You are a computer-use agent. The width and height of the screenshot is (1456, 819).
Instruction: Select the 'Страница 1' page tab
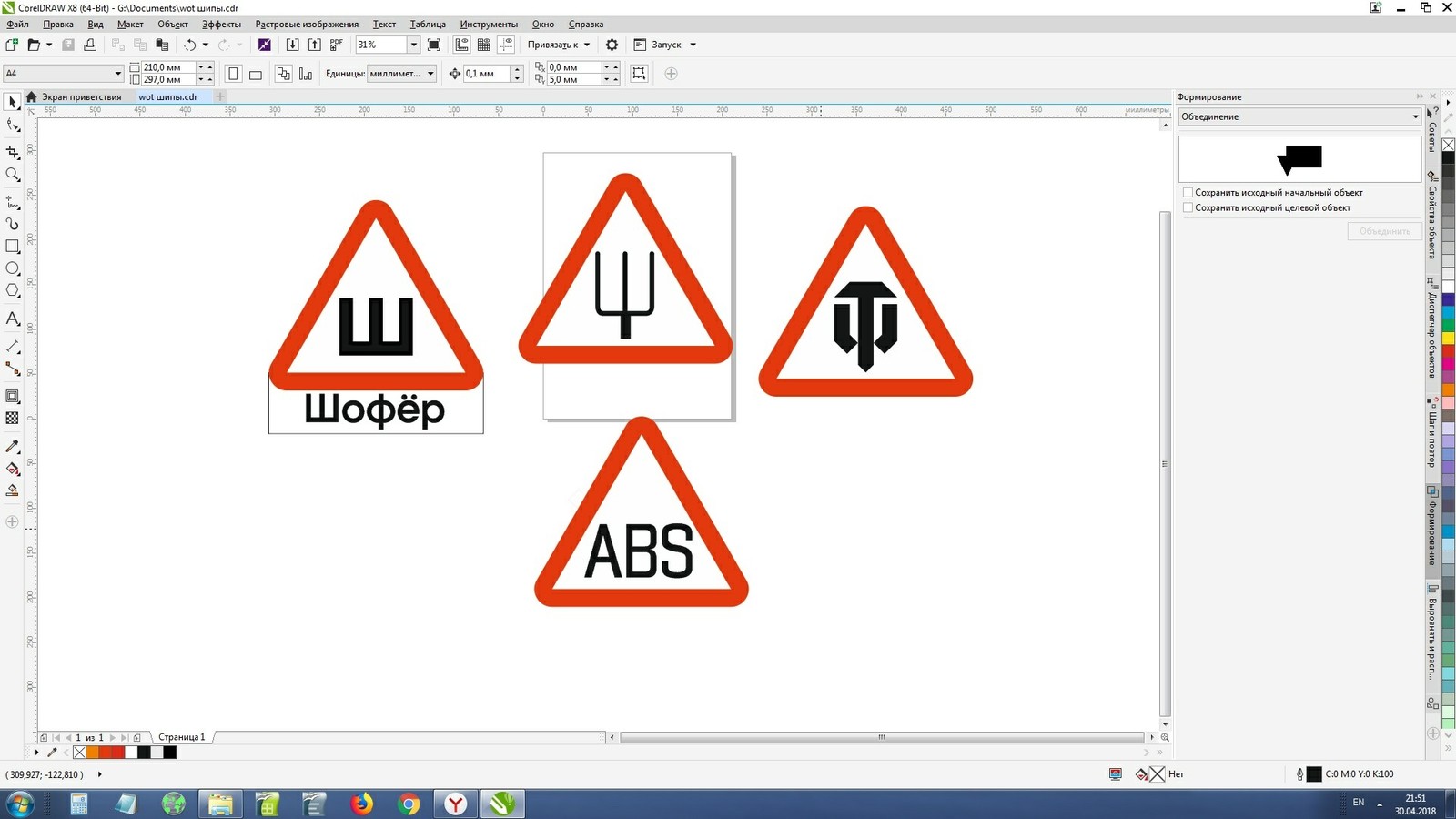(182, 737)
